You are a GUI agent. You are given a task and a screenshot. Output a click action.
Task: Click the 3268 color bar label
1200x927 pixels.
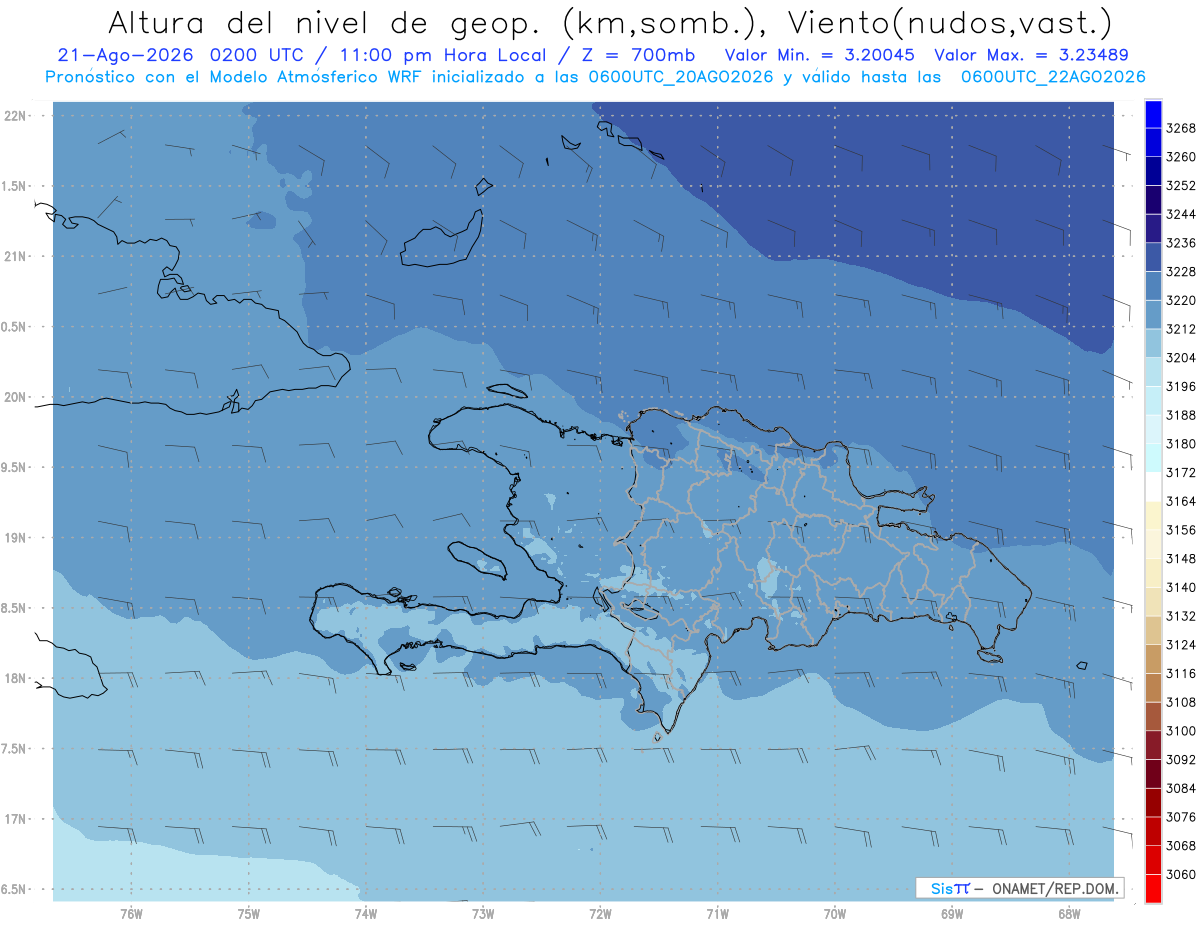click(x=1181, y=129)
